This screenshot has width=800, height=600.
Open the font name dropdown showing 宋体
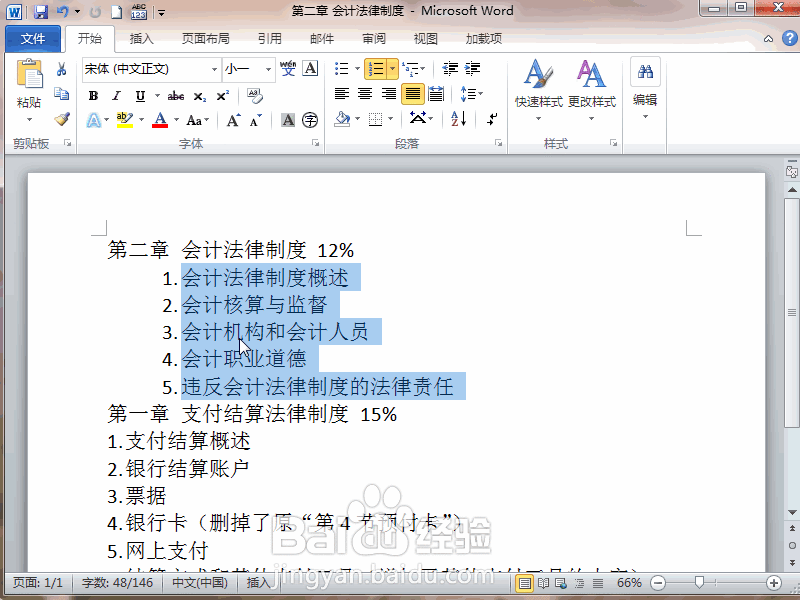pyautogui.click(x=214, y=69)
